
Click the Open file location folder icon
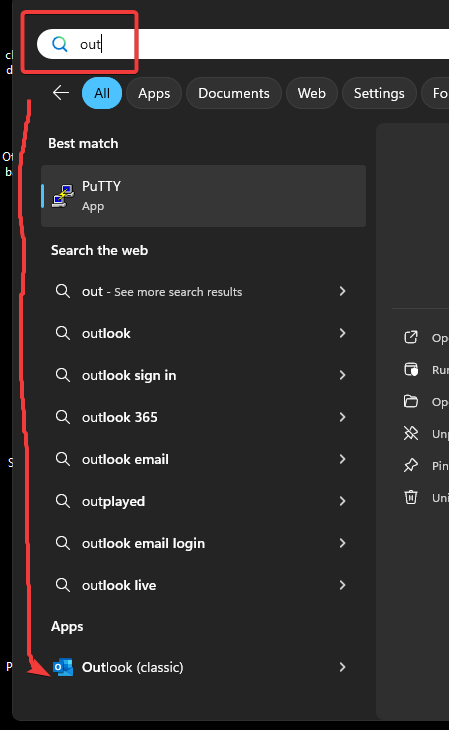[411, 401]
